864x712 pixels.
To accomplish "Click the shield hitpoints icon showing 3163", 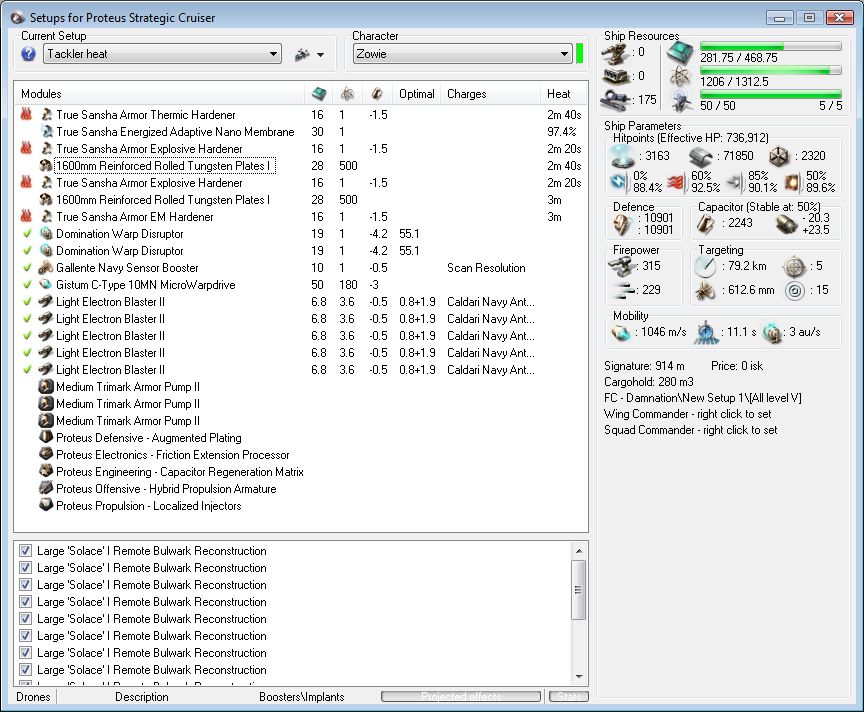I will click(623, 157).
